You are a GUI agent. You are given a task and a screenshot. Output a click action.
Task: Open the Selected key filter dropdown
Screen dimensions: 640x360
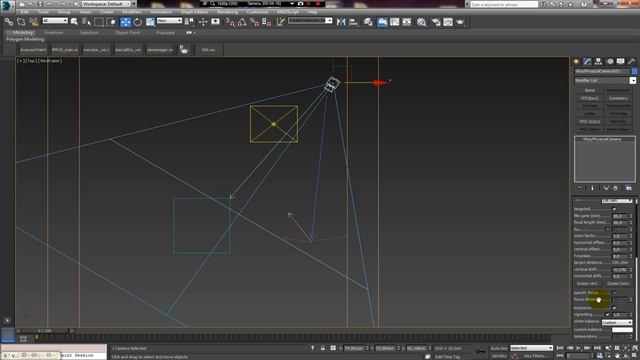pos(531,348)
